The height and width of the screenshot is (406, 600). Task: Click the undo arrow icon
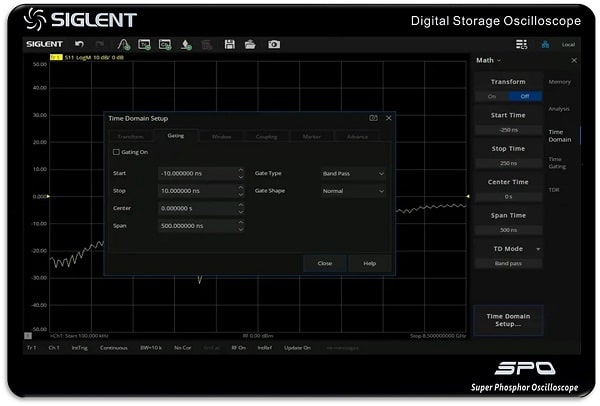point(79,44)
